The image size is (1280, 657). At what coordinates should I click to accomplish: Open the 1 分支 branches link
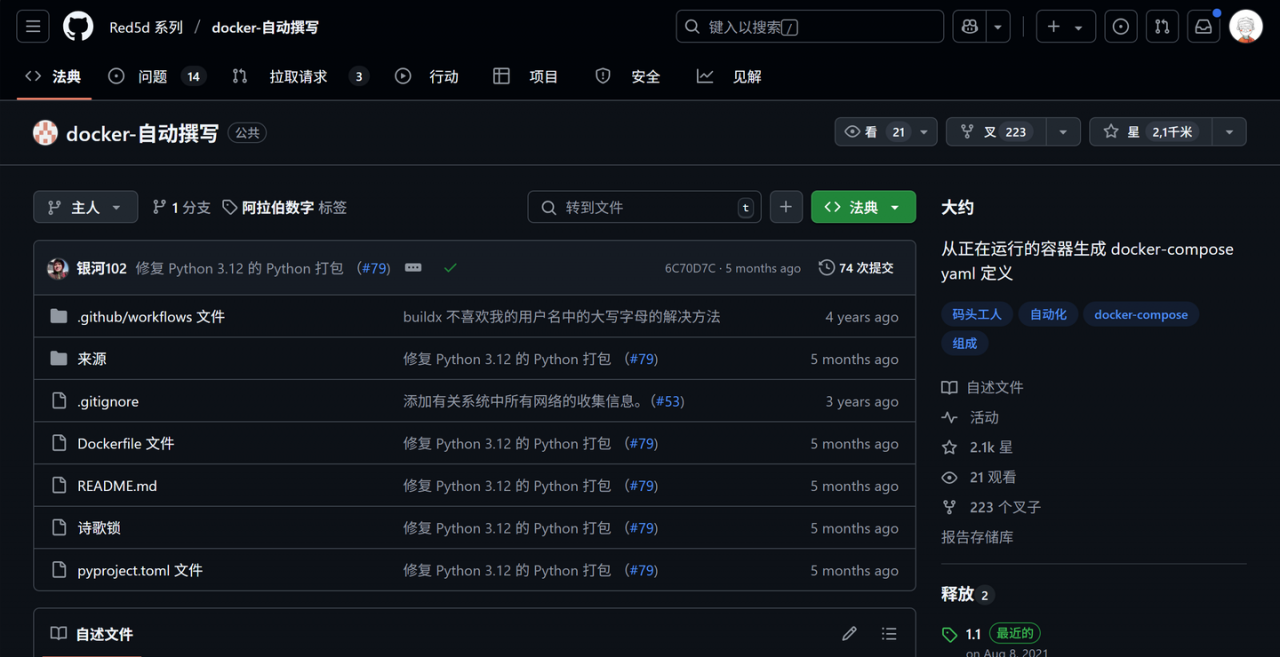(x=181, y=207)
